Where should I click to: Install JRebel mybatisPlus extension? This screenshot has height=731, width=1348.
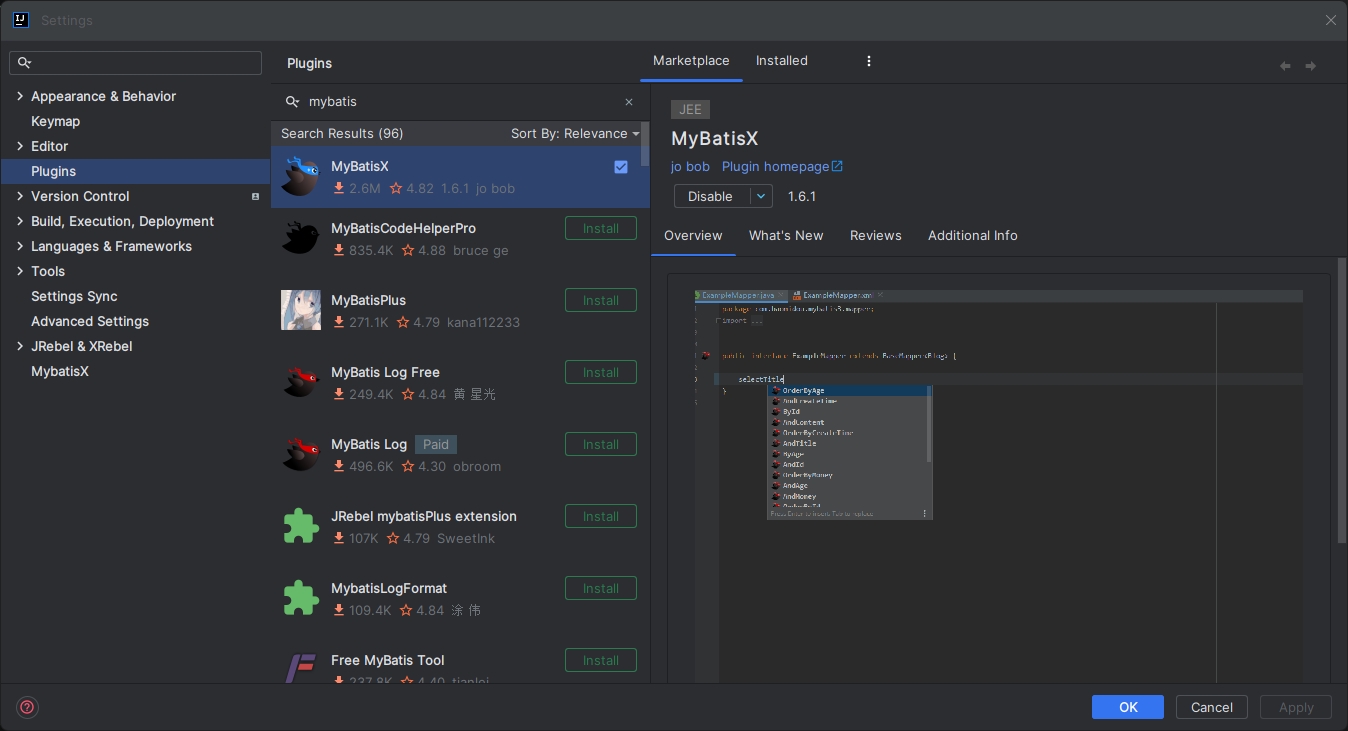pos(601,517)
